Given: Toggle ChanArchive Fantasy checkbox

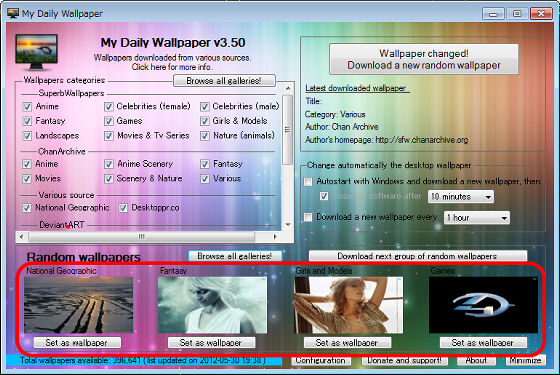Looking at the screenshot, I should click(205, 164).
